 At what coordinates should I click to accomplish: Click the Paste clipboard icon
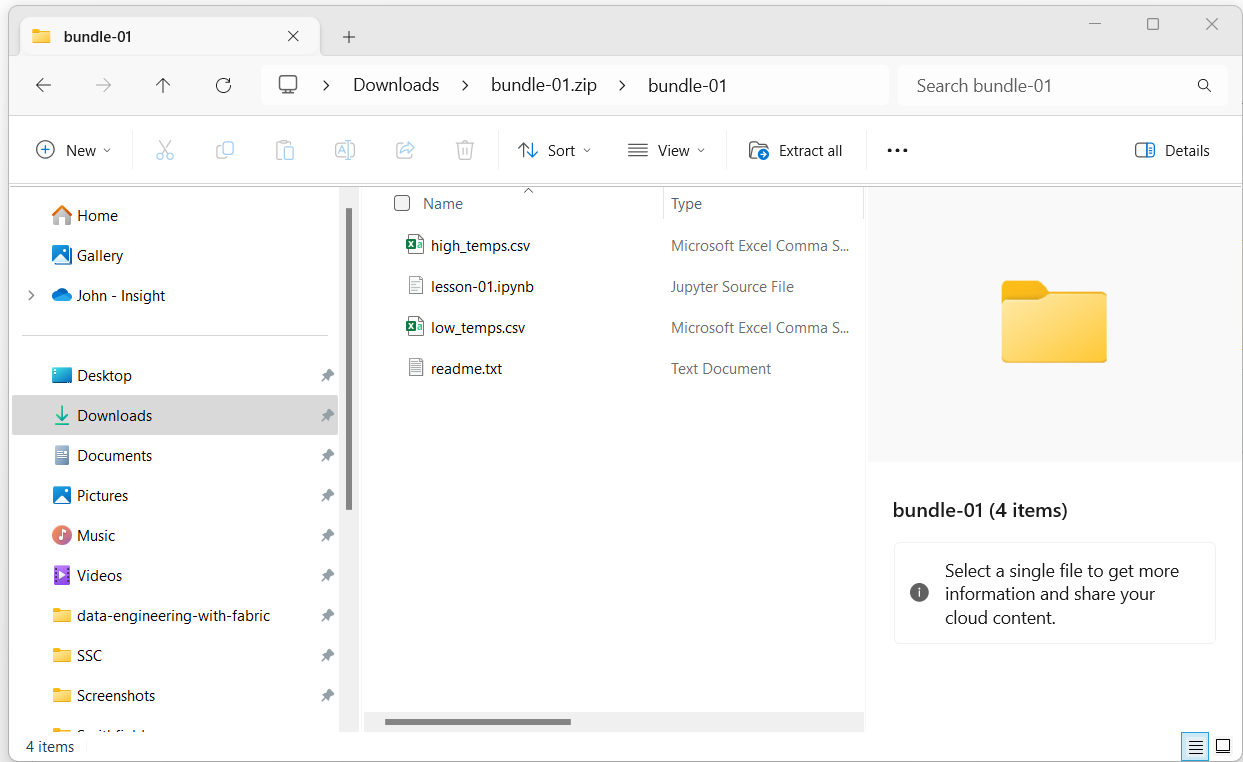(x=285, y=150)
